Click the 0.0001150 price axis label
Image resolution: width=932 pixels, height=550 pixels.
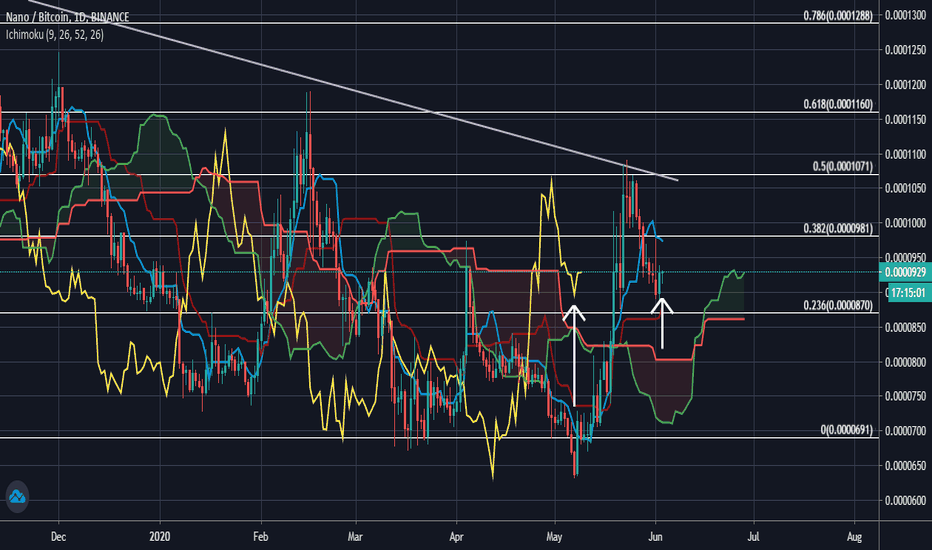[x=905, y=120]
